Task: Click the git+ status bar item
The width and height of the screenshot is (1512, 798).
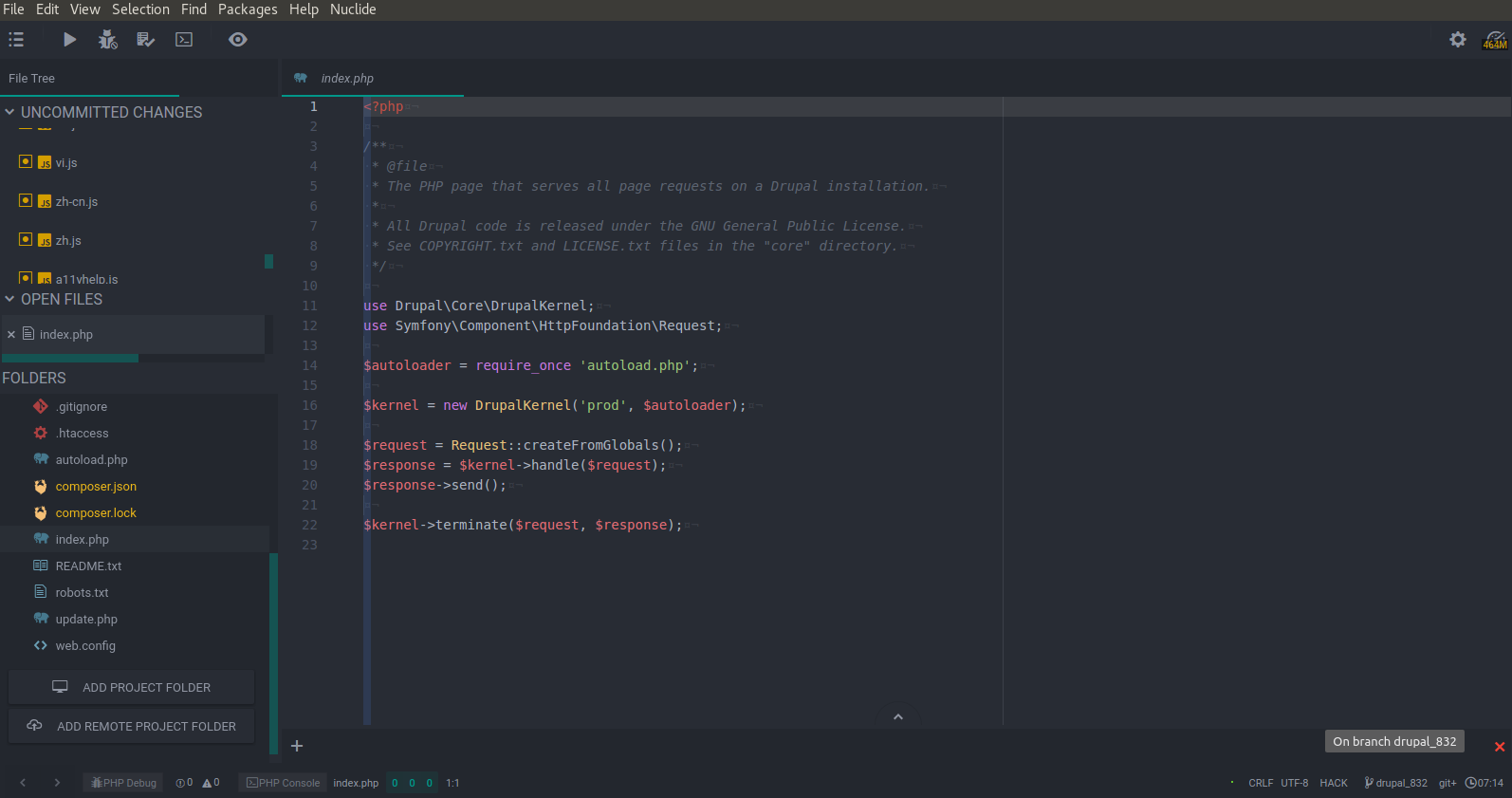Action: coord(1447,783)
